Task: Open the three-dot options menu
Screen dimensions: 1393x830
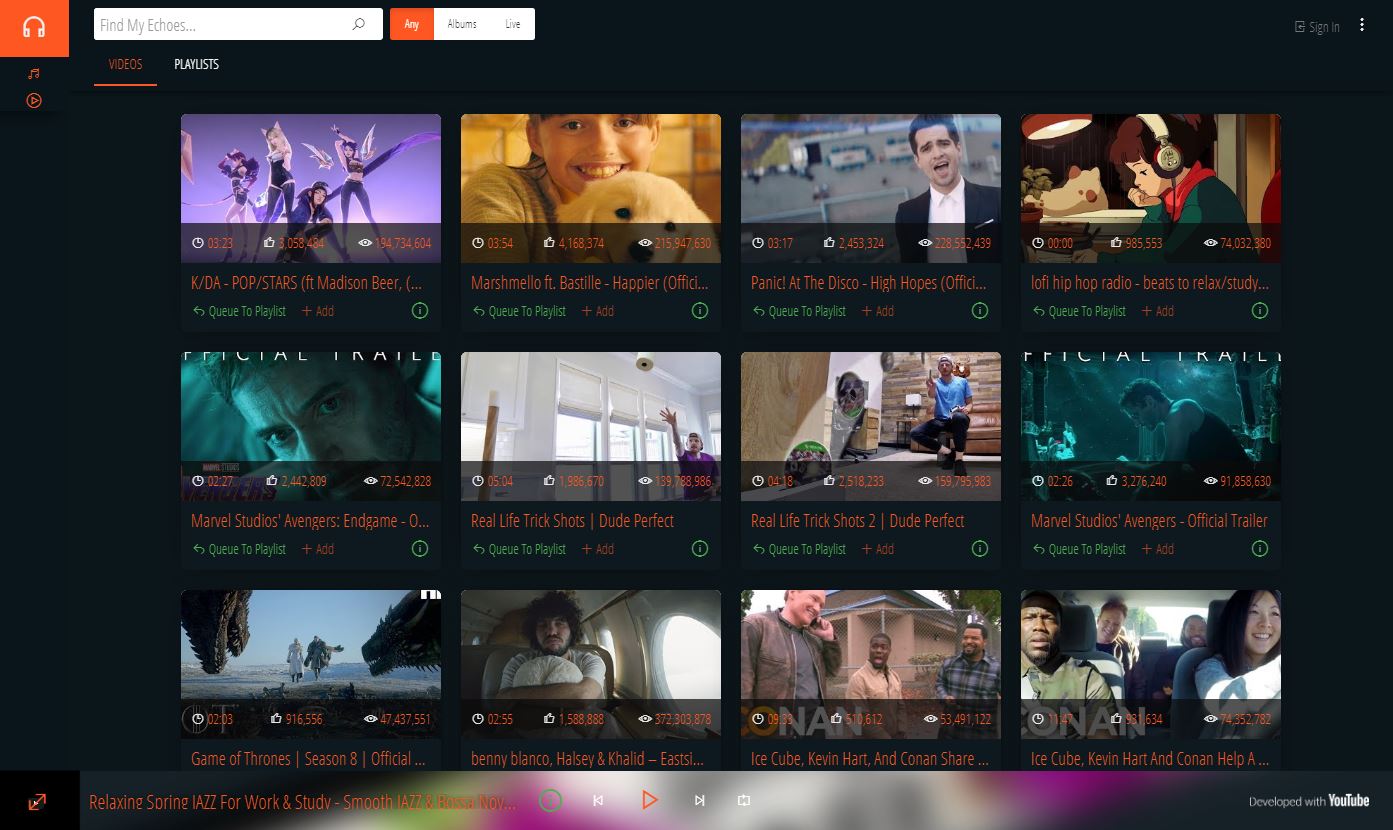Action: (1362, 25)
